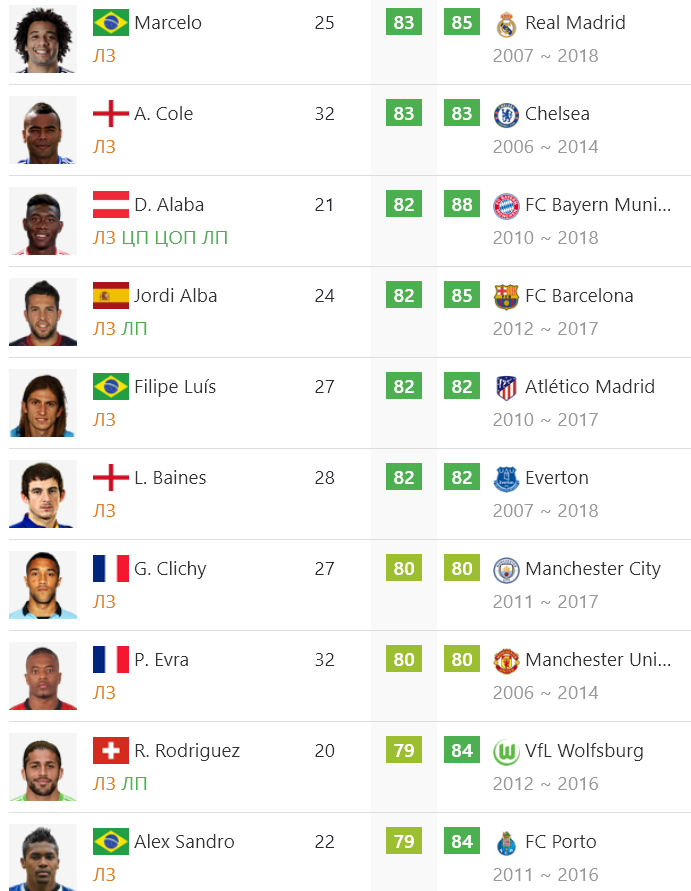Click G. Clichy's overall rating 80 badge
The image size is (691, 891).
(404, 568)
